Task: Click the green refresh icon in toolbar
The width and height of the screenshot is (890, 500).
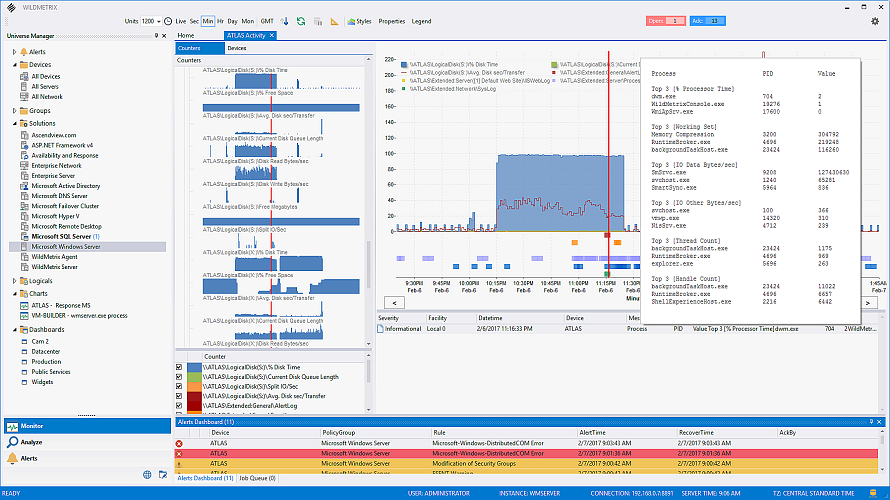Action: [301, 21]
